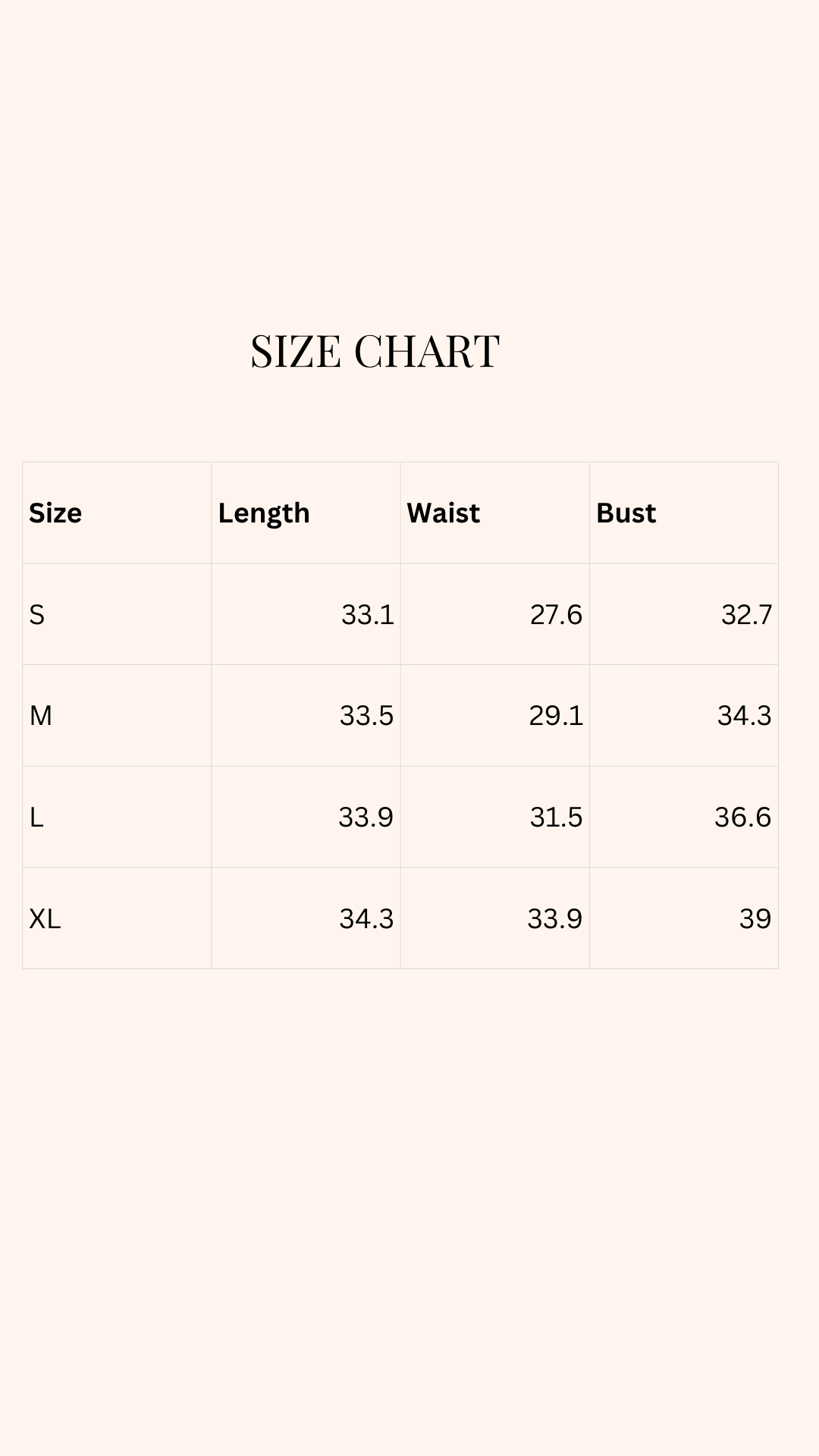Click the 31.5 waist value
Screen dimensions: 819x1456
[x=556, y=817]
